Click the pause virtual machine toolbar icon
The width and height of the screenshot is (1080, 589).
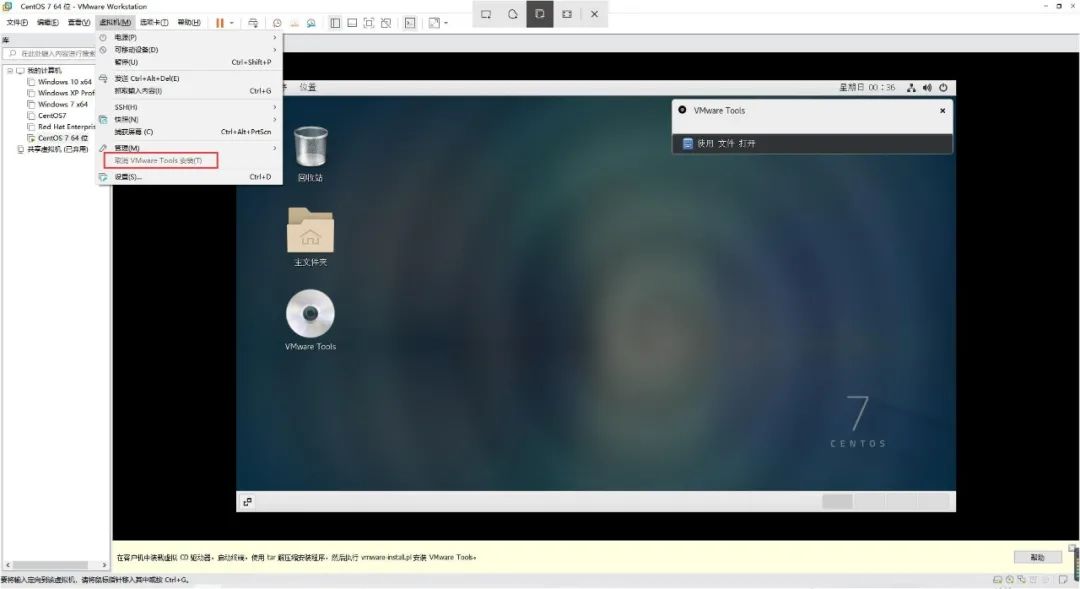220,23
